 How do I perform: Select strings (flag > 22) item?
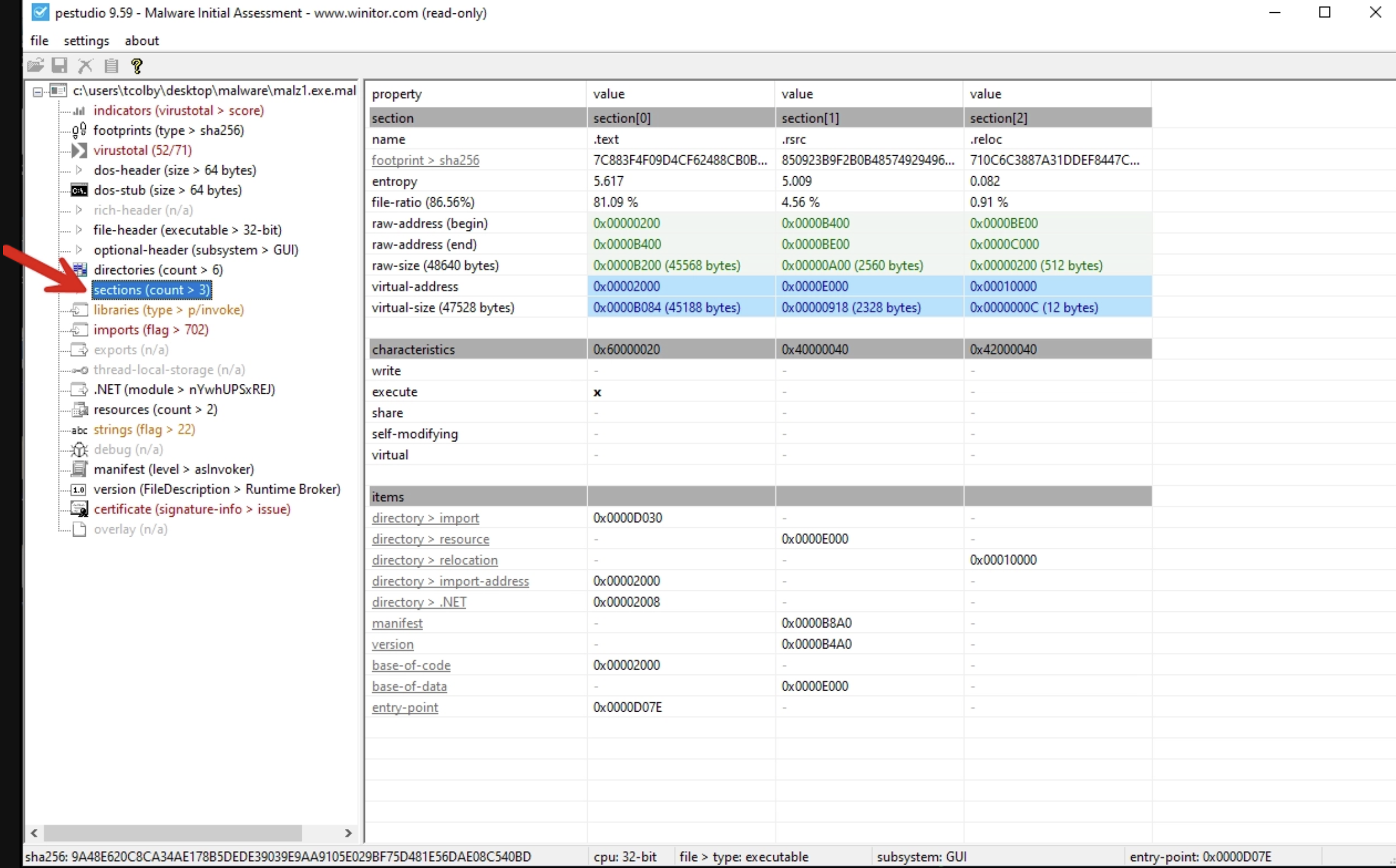click(144, 429)
